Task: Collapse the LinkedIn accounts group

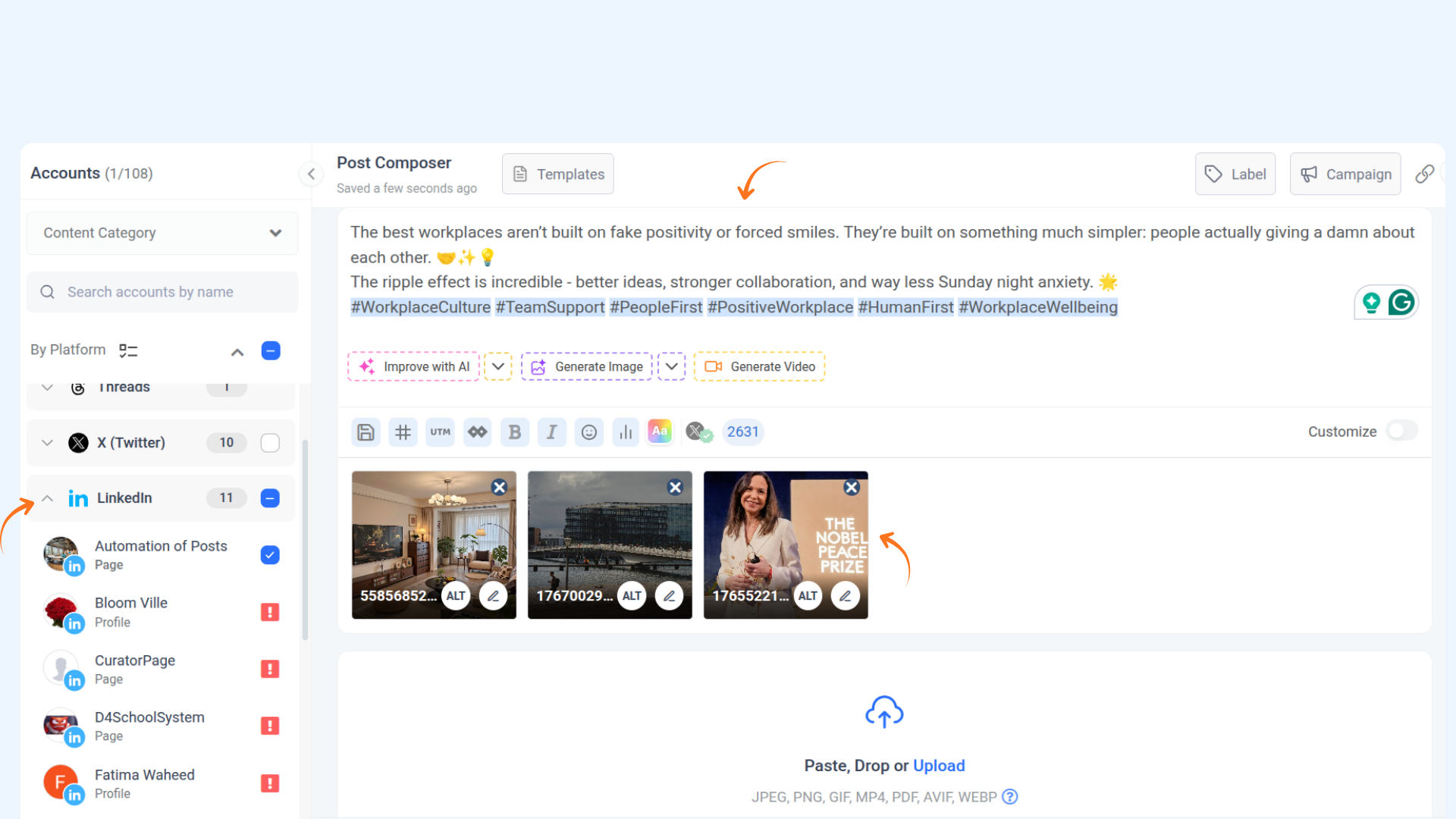Action: tap(47, 498)
